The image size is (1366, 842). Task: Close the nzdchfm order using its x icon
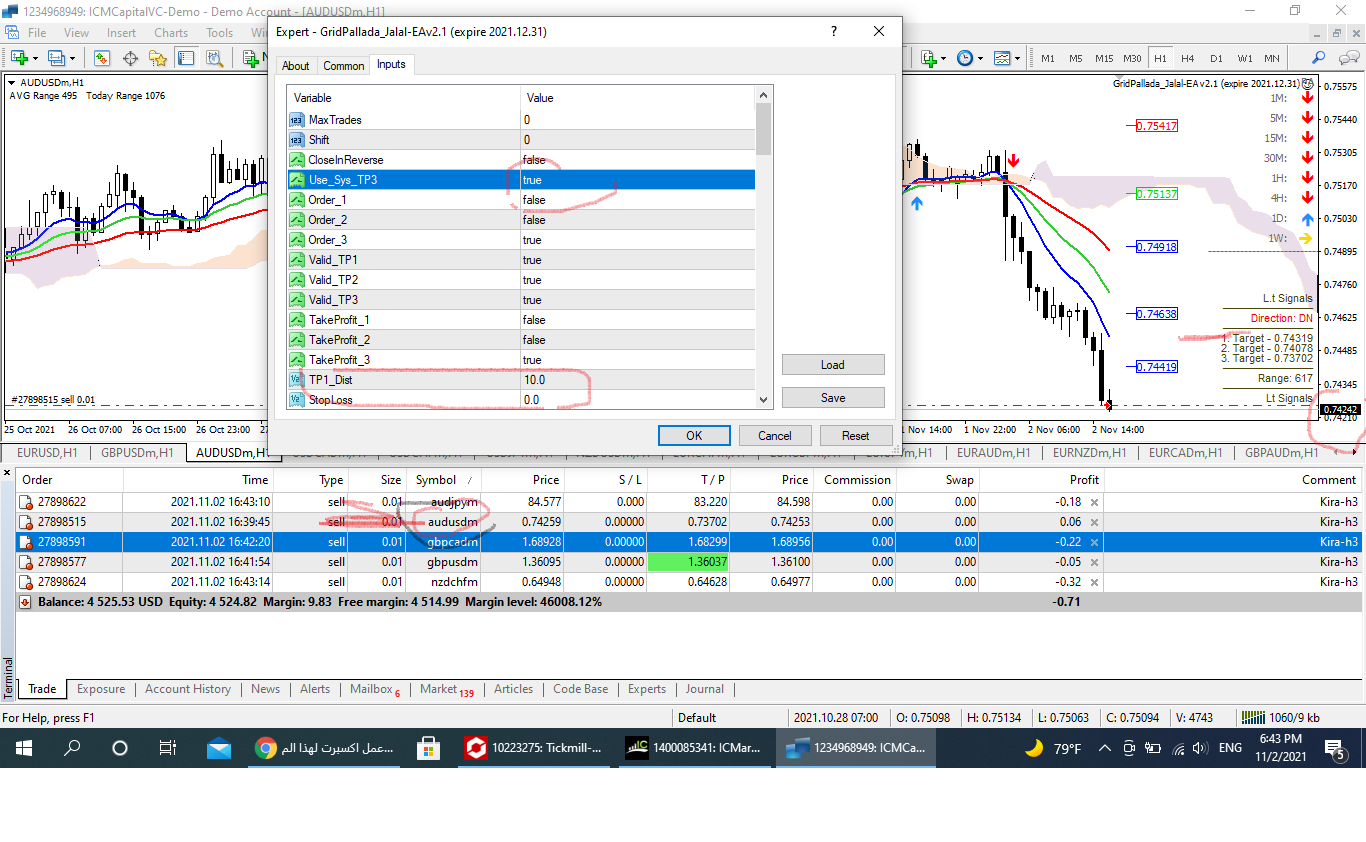[x=1094, y=582]
